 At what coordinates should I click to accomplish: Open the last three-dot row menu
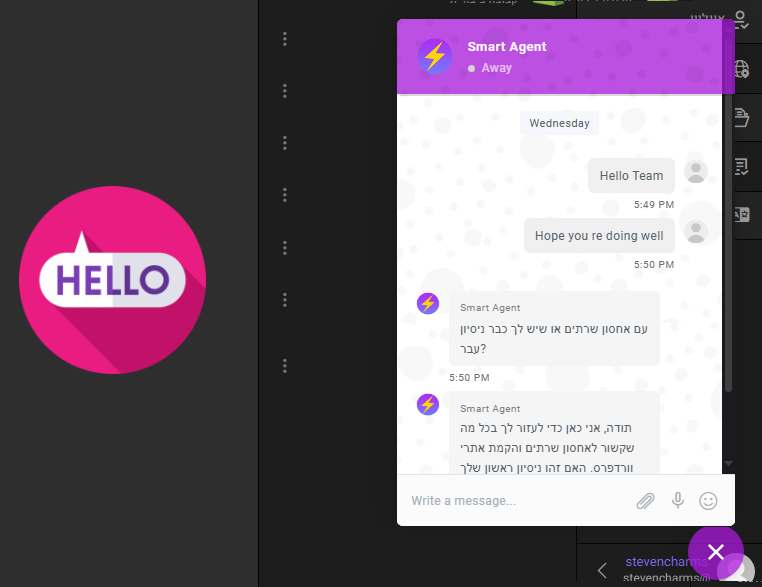285,366
